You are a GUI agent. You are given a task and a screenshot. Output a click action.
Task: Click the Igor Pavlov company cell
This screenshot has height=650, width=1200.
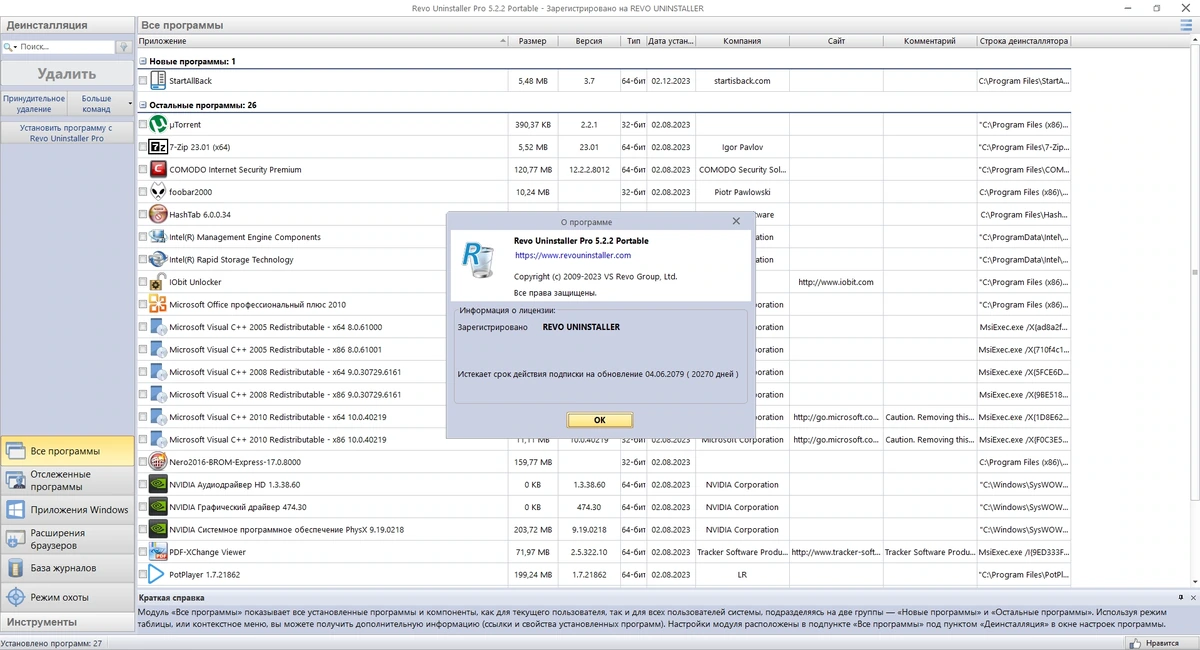click(742, 148)
